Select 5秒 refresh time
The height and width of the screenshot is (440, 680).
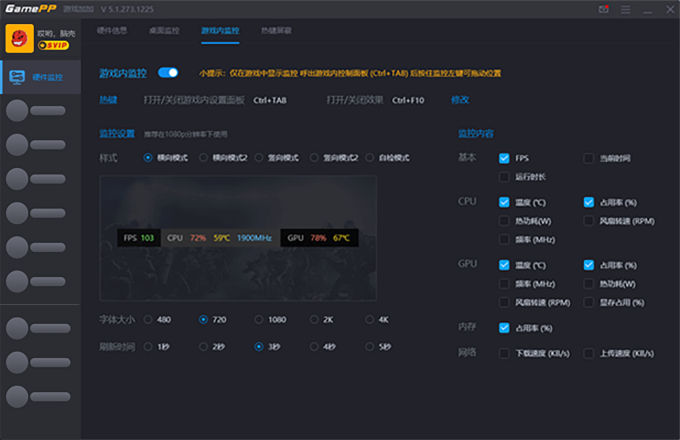(x=370, y=346)
